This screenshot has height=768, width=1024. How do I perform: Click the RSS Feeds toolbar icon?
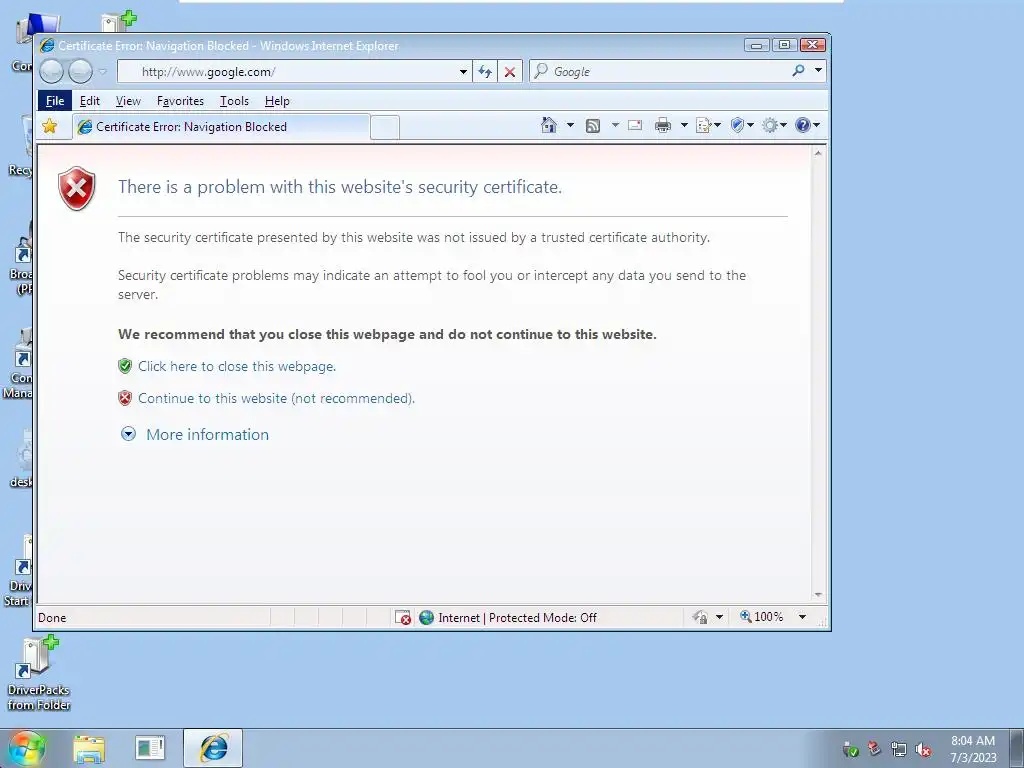tap(592, 125)
